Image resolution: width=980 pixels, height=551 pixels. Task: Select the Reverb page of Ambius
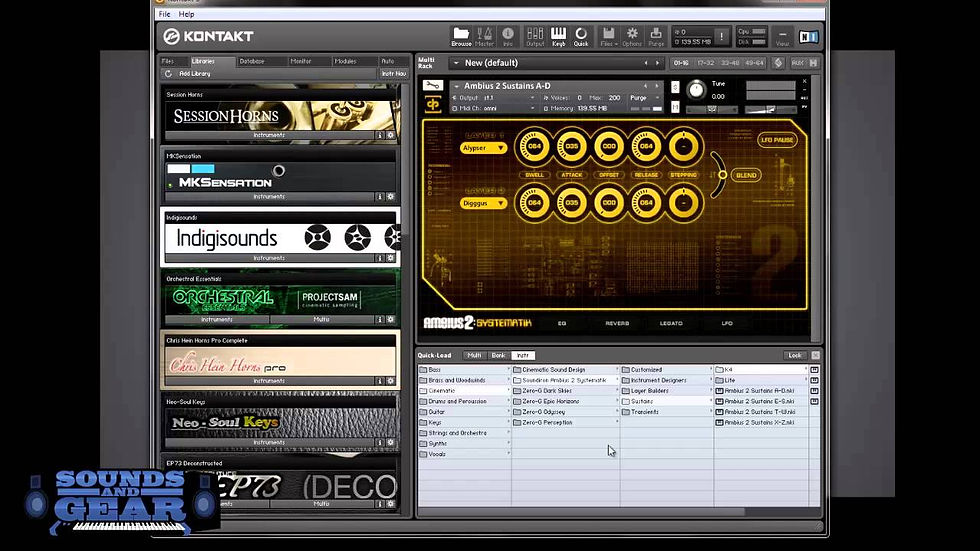[x=617, y=323]
